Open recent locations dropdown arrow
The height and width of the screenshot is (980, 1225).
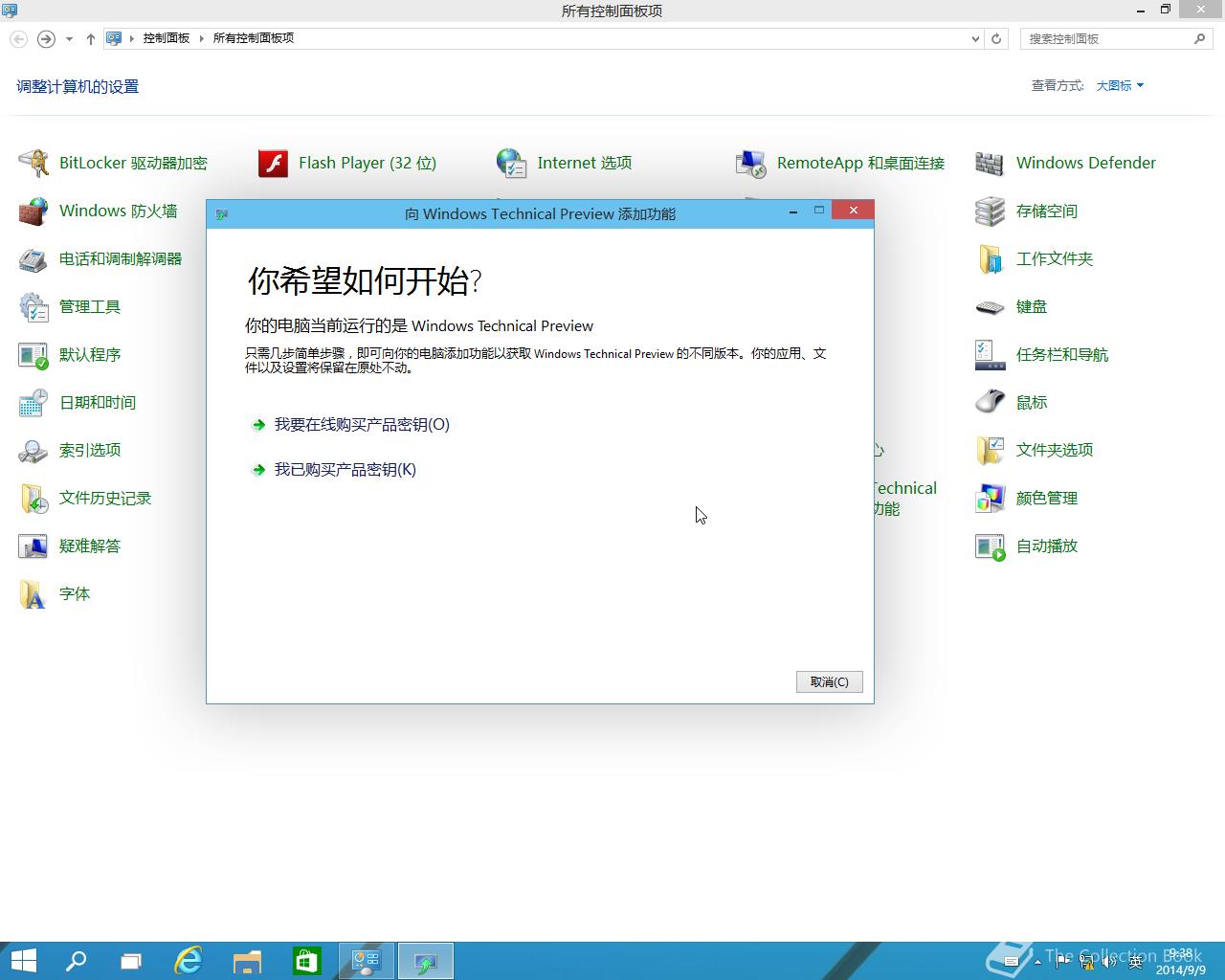pyautogui.click(x=69, y=39)
